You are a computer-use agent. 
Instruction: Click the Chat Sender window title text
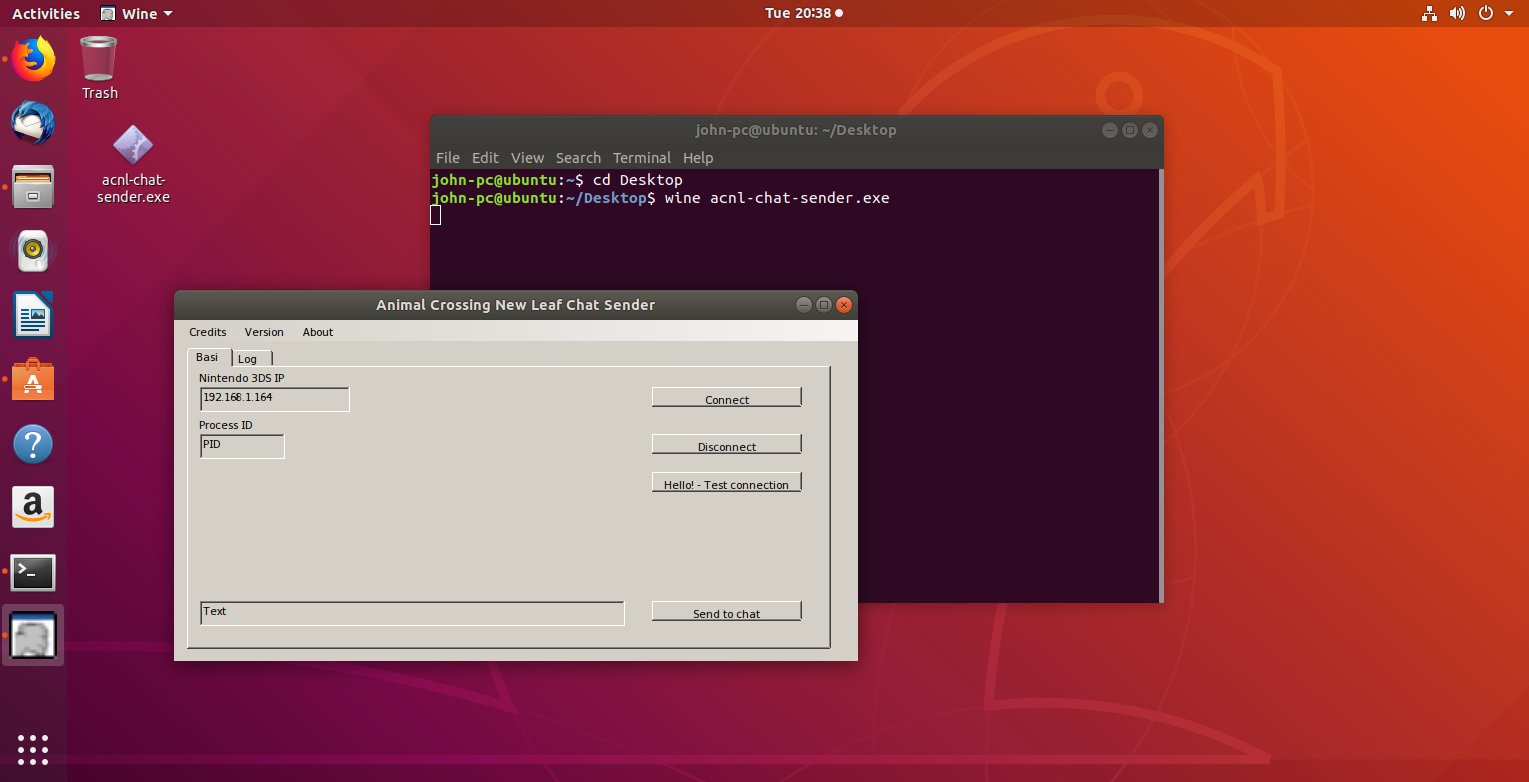(x=515, y=305)
